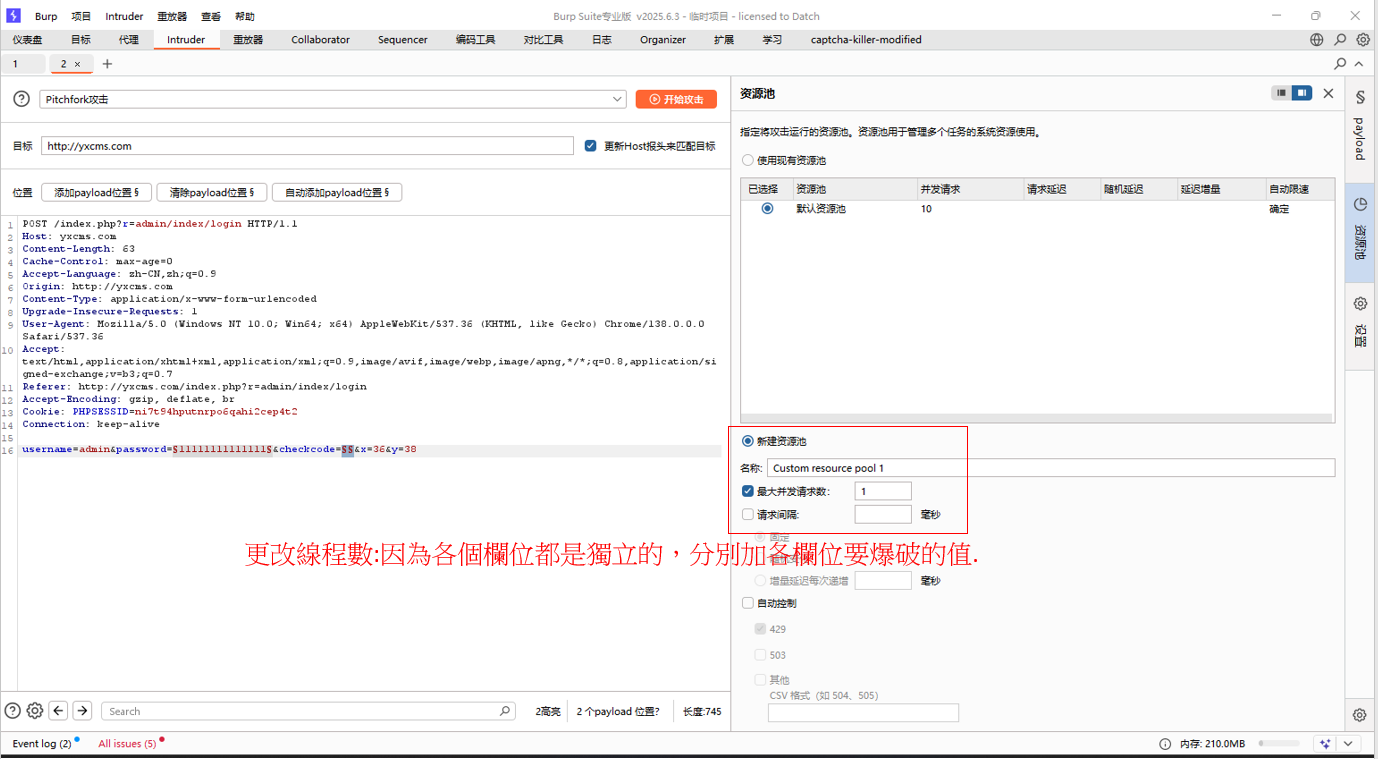Viewport: 1378px width, 759px height.
Task: Switch side panel to left layout icon
Action: 1281,93
